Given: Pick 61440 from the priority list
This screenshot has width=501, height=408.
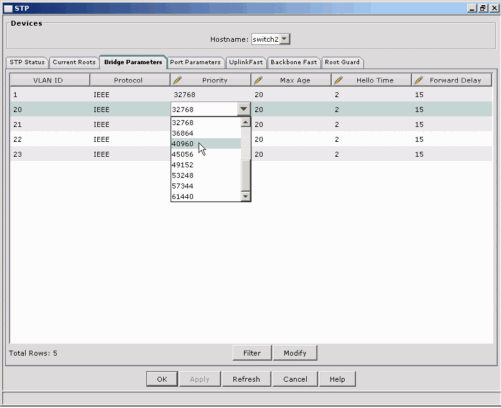Looking at the screenshot, I should (x=206, y=196).
